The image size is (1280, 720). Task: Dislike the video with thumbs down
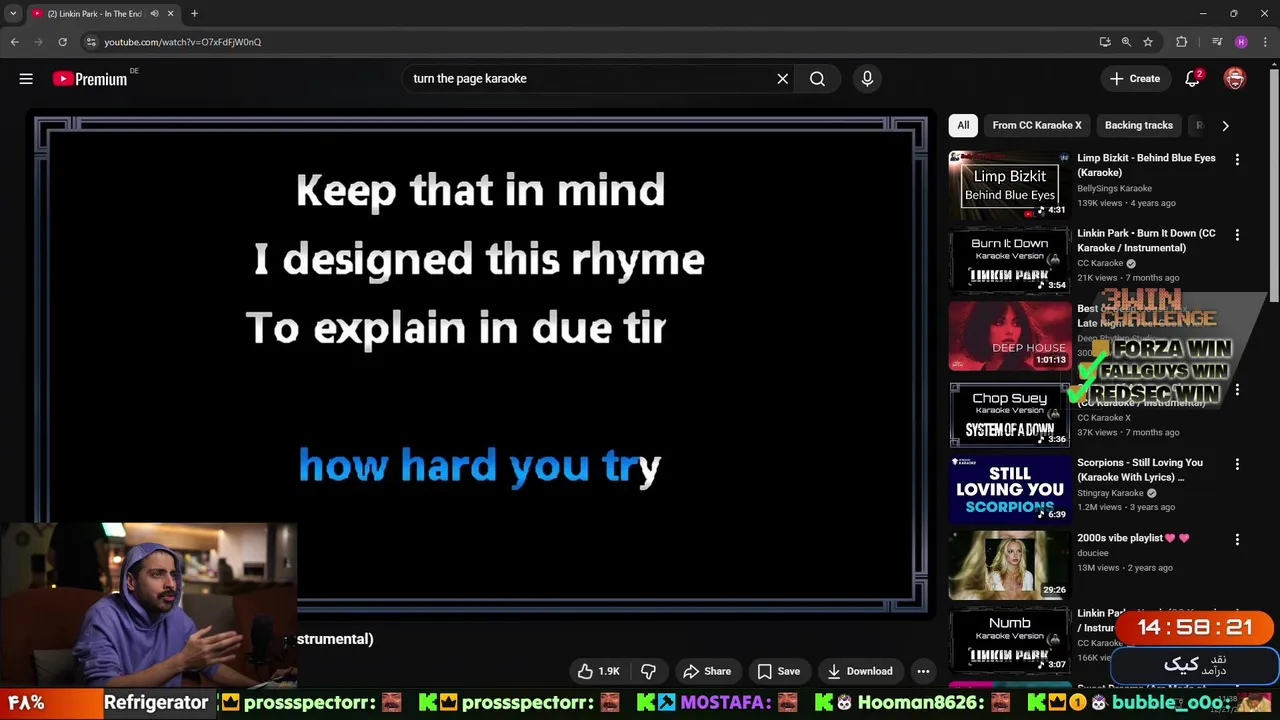coord(648,671)
